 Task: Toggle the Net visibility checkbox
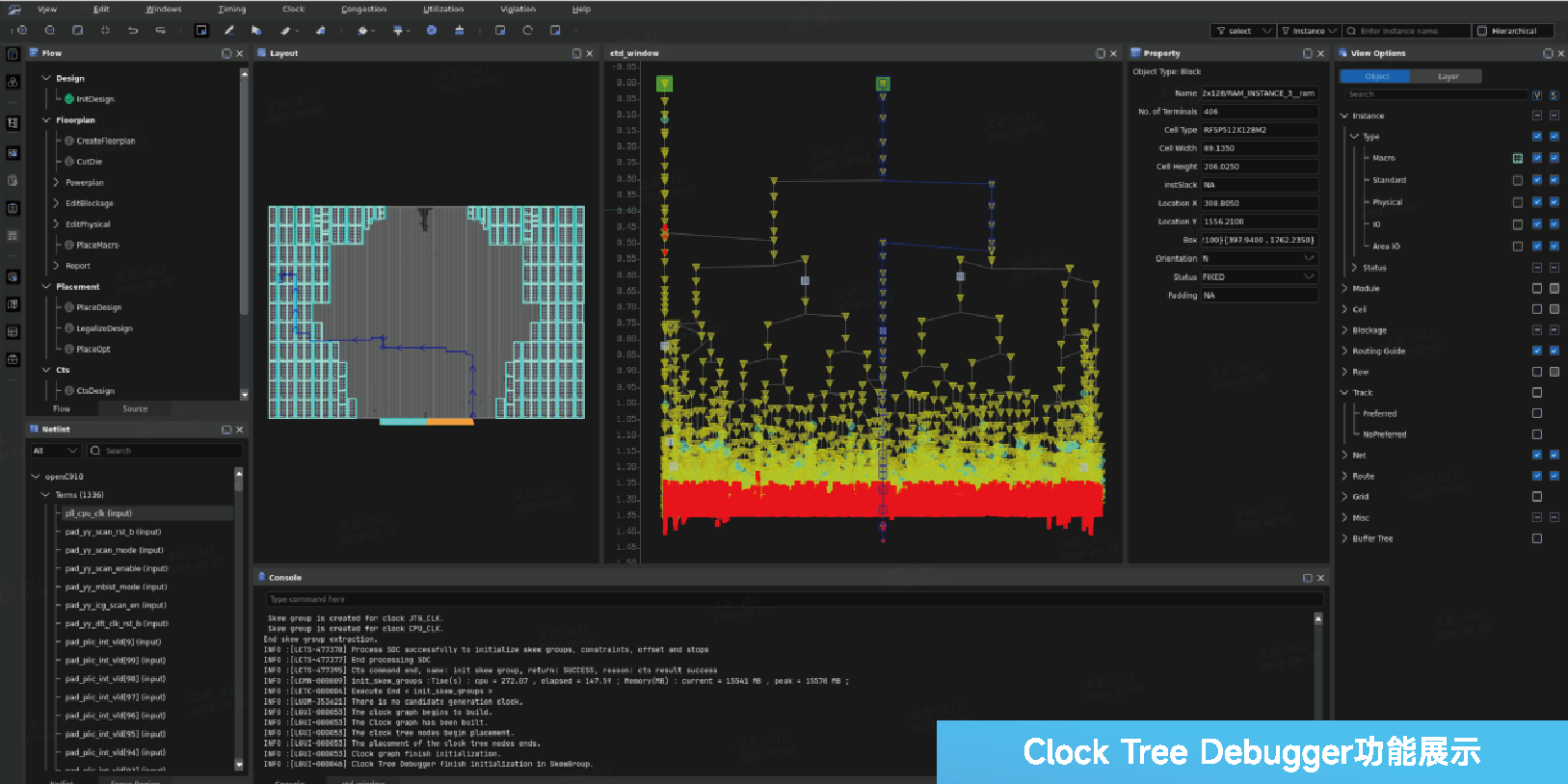pos(1537,455)
